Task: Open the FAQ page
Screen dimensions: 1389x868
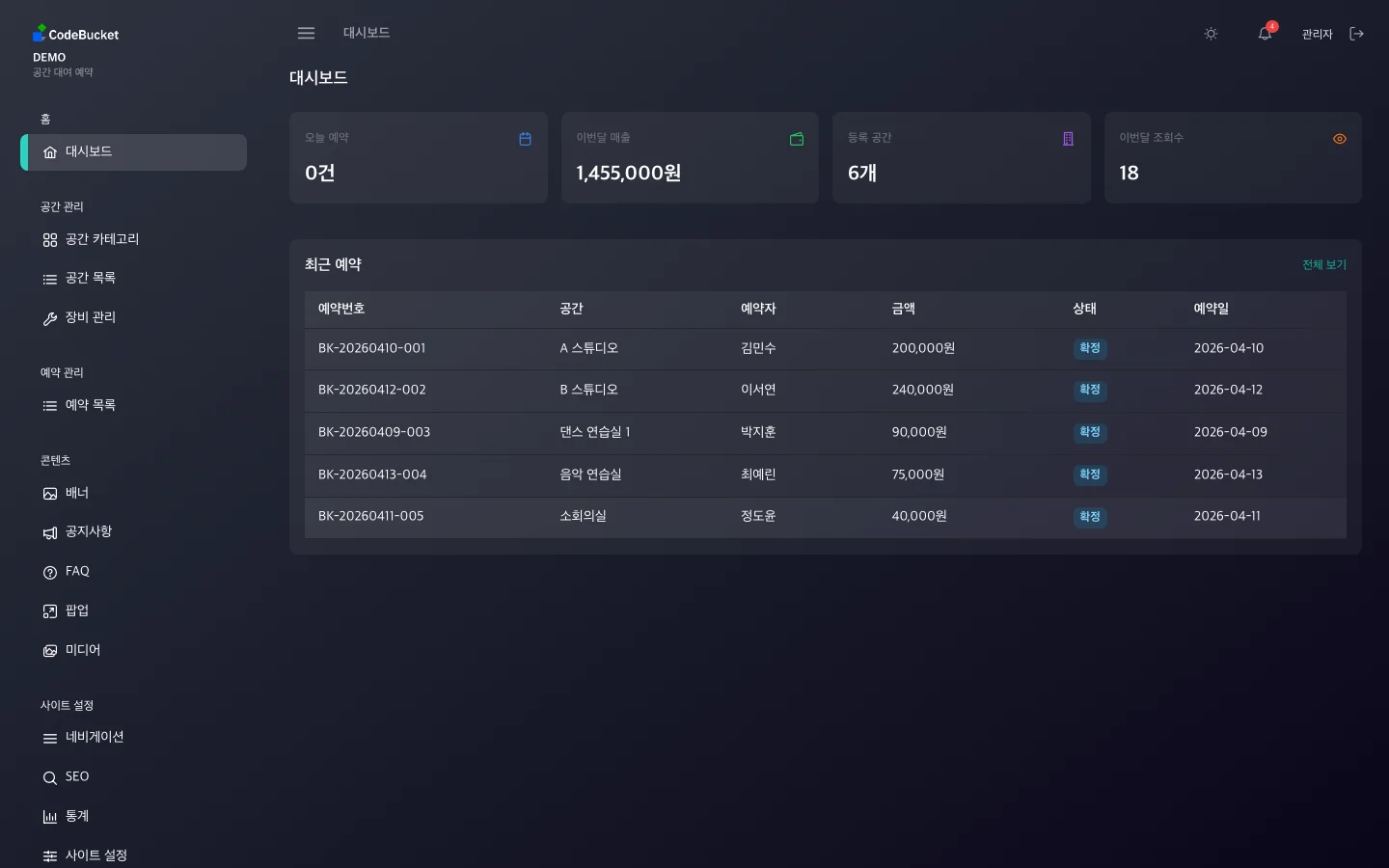Action: coord(76,571)
